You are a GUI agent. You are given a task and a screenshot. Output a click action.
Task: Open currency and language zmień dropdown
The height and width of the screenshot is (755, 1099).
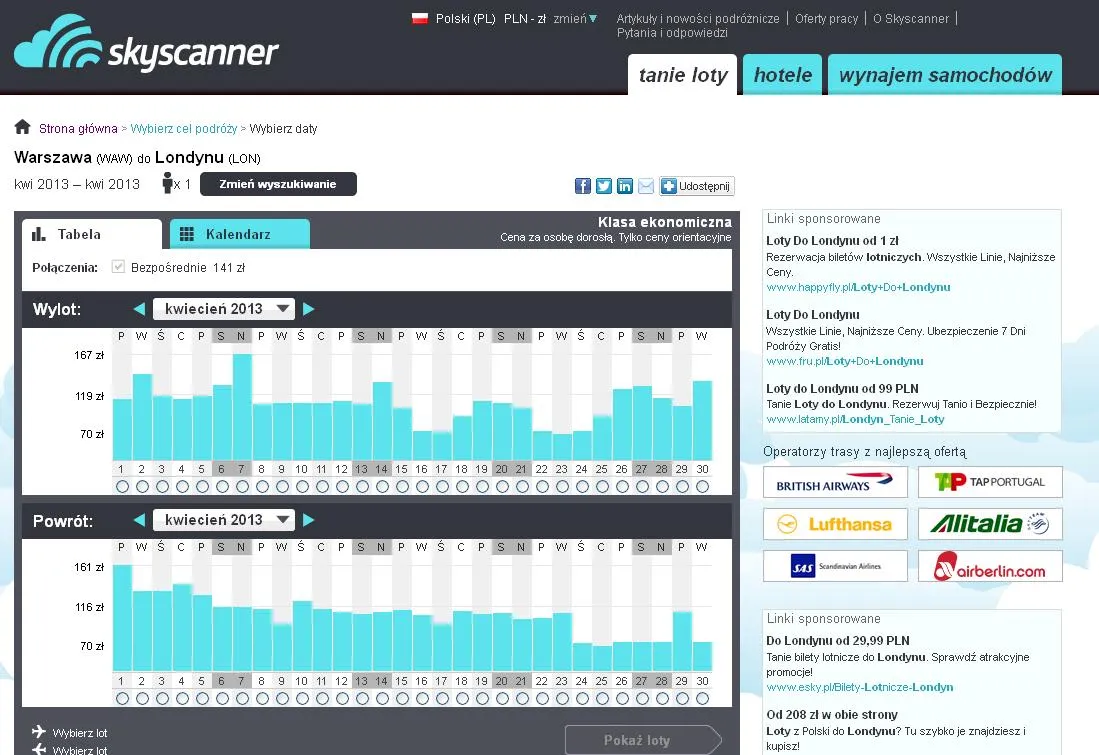(x=575, y=18)
